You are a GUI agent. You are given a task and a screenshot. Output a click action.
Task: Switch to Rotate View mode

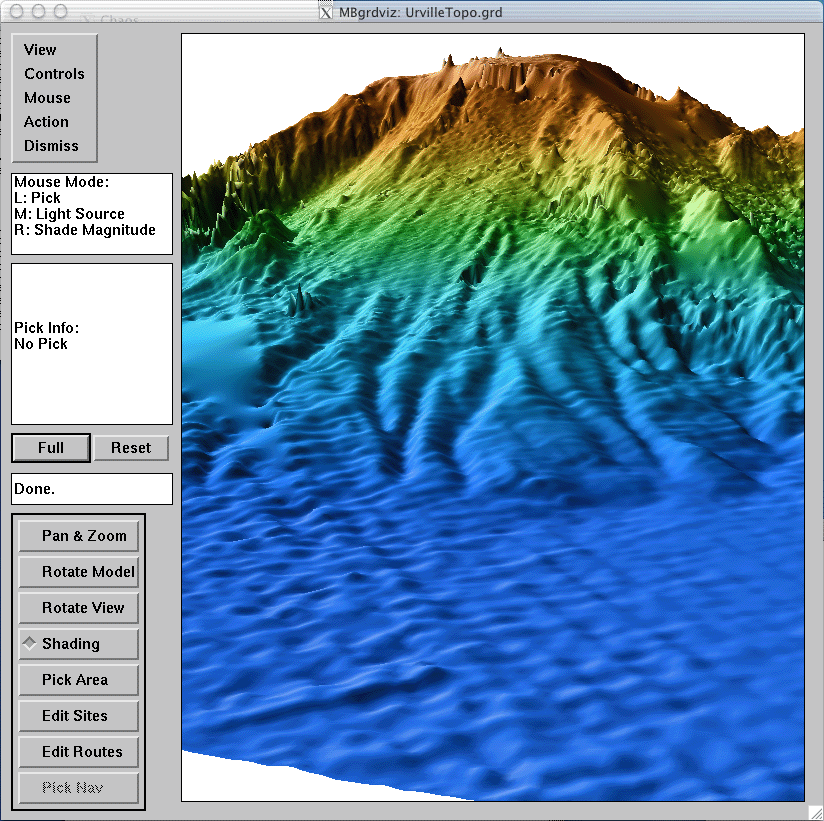tap(78, 607)
